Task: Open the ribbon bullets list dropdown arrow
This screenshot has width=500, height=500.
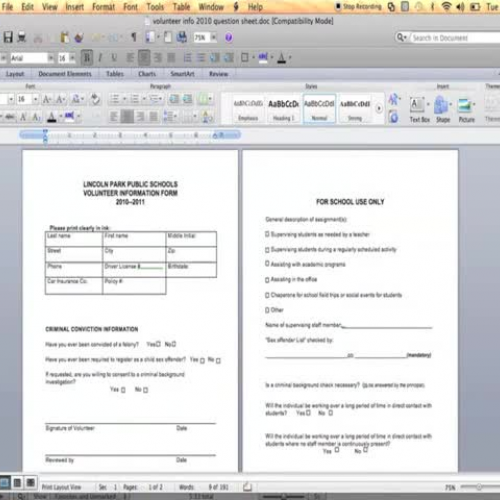Action: tap(124, 99)
